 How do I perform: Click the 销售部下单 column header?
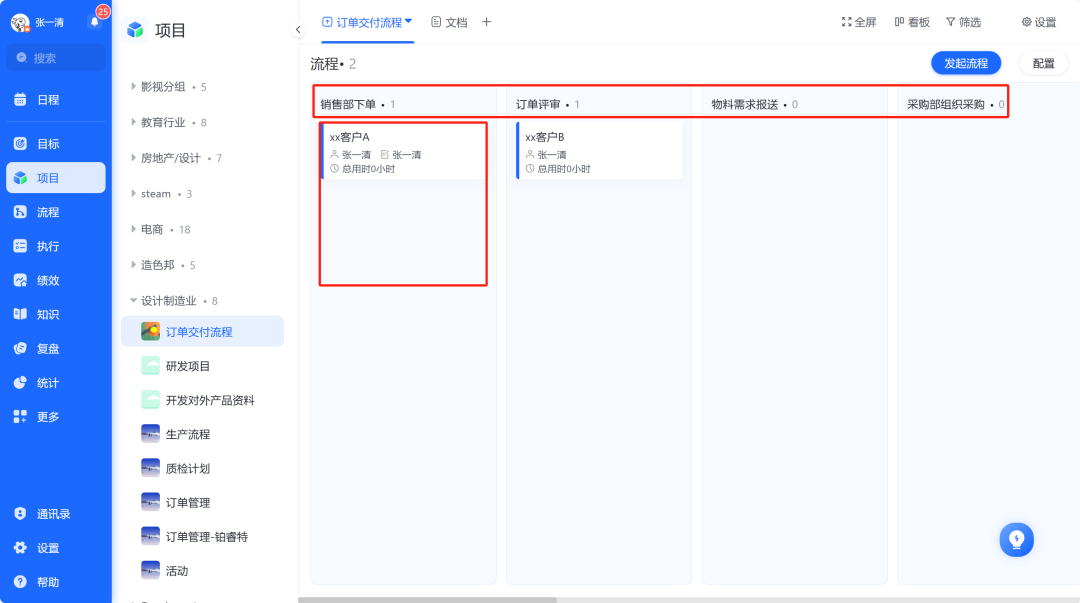(348, 104)
